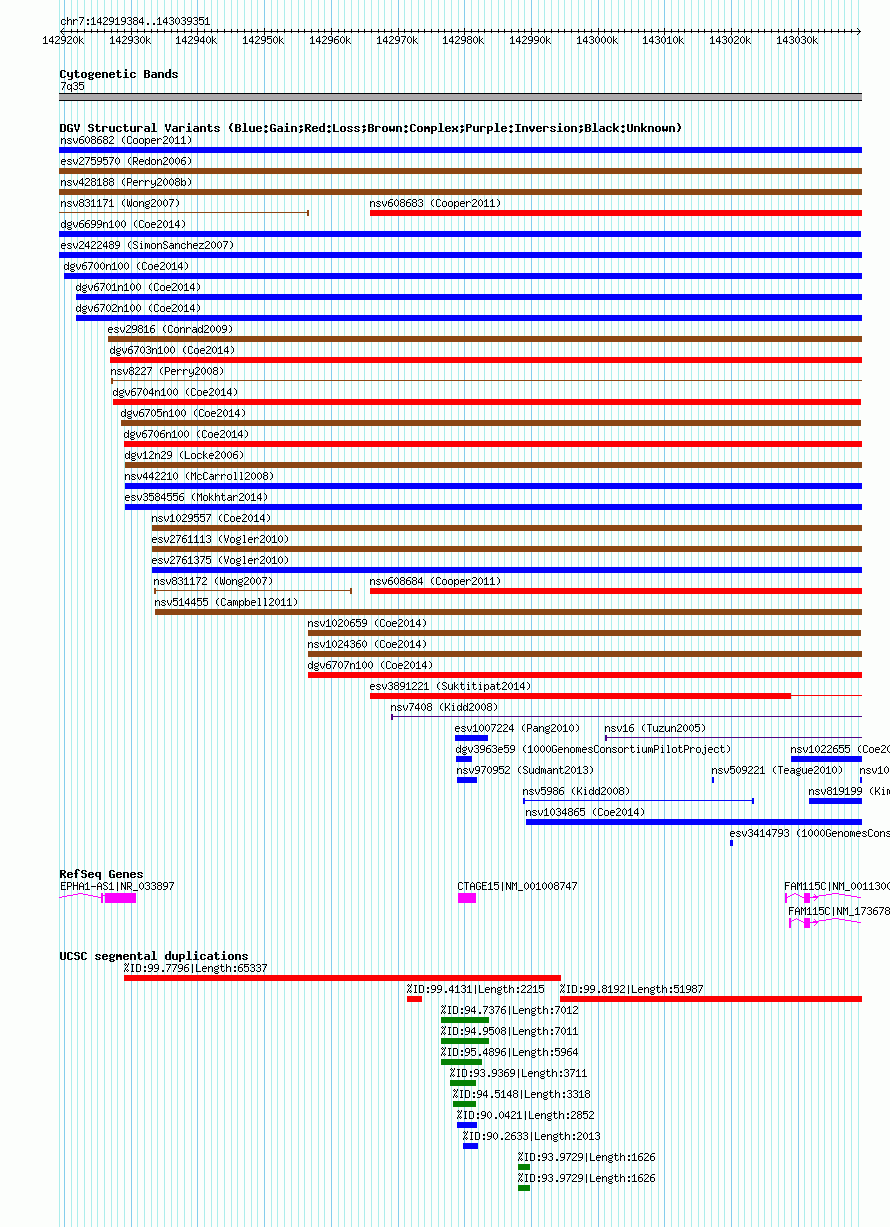Open variant nsv5986 (Kidd2008) label
The width and height of the screenshot is (890, 1227).
click(577, 791)
